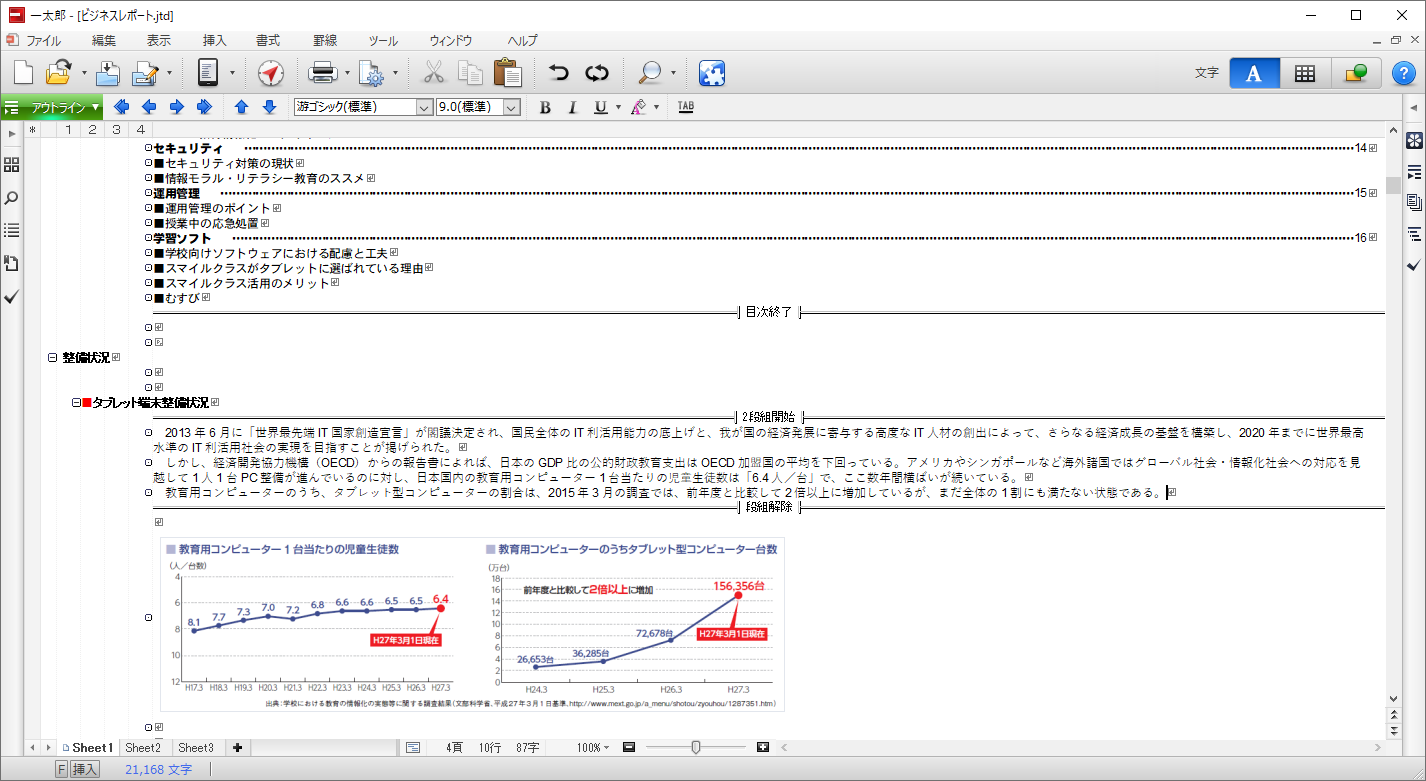Open the 書式 menu
Image resolution: width=1426 pixels, height=781 pixels.
268,41
